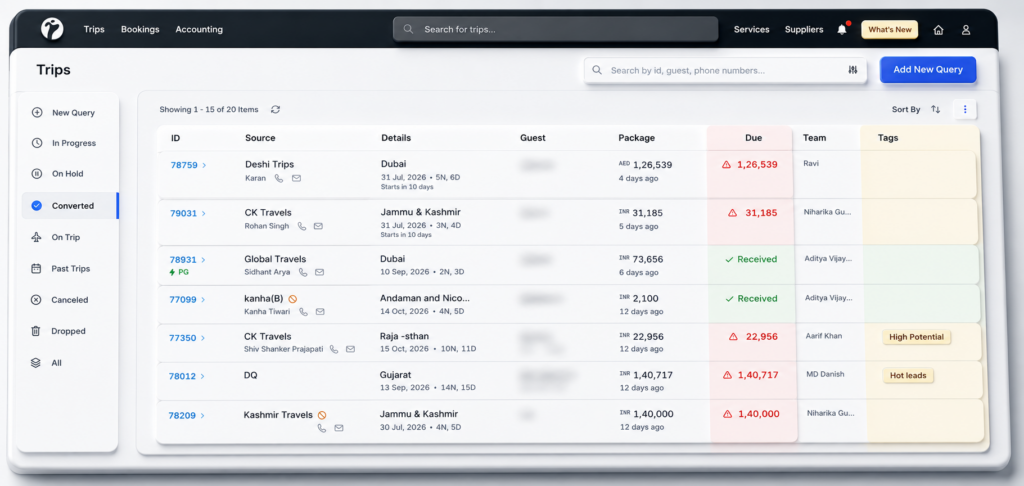This screenshot has height=486, width=1024.
Task: Call Karan via phone icon
Action: [x=279, y=178]
